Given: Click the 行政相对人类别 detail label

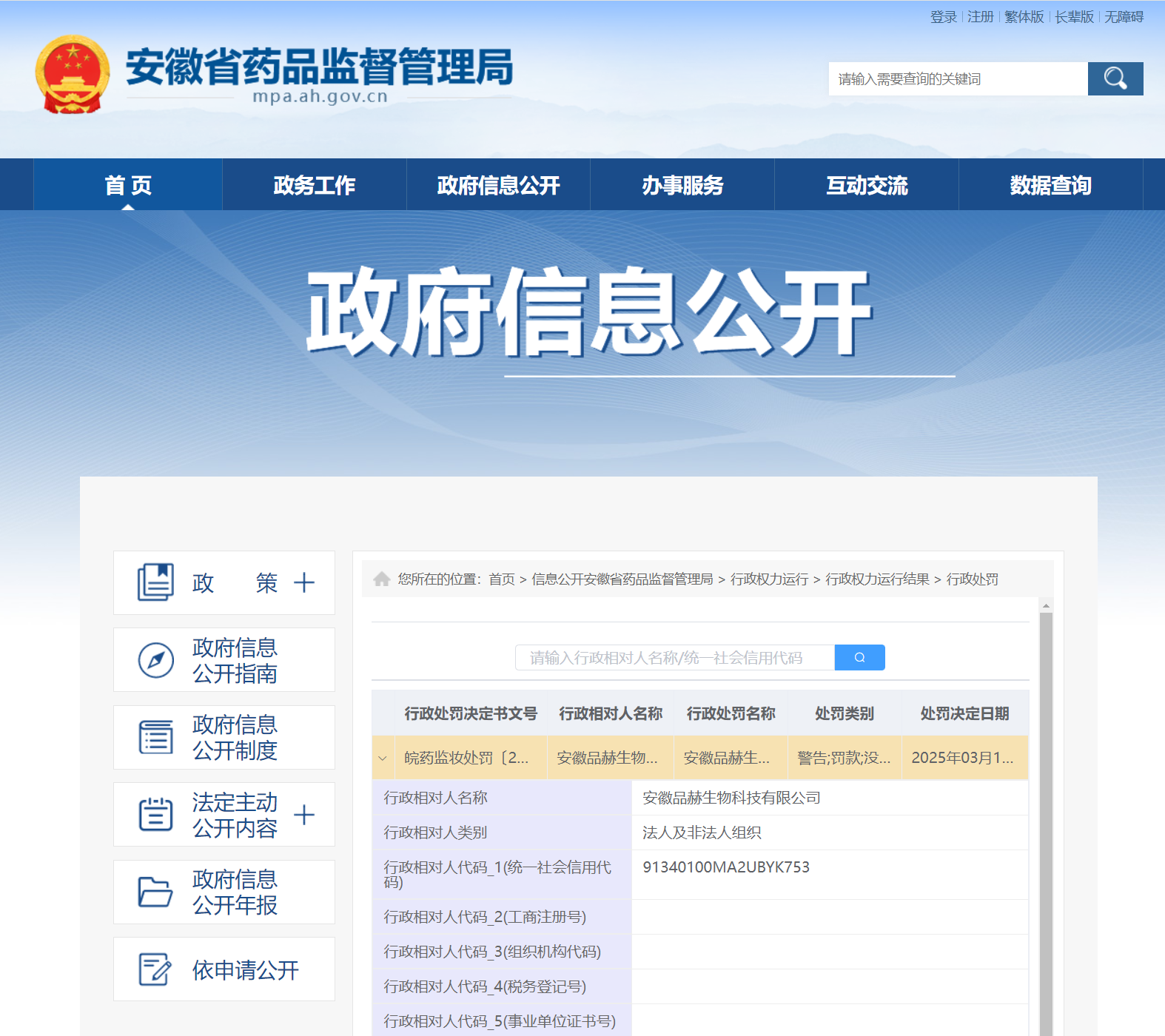Looking at the screenshot, I should [435, 832].
